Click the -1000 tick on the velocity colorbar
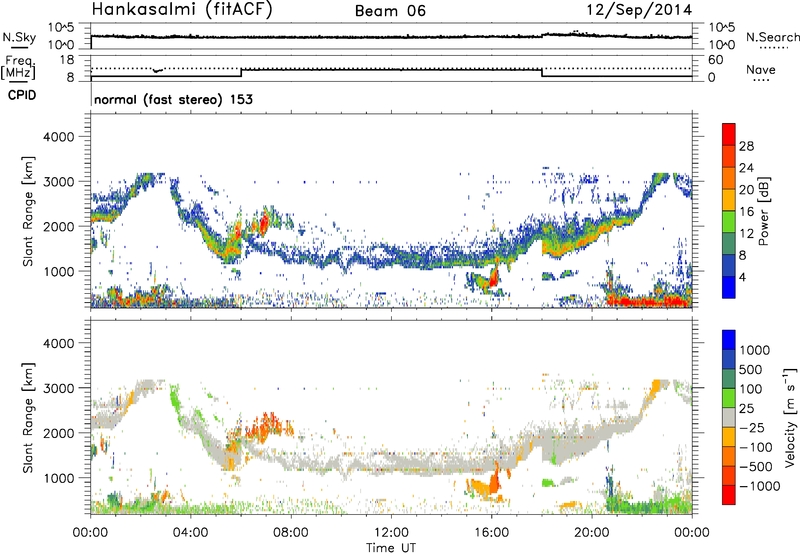The height and width of the screenshot is (554, 800). 760,486
